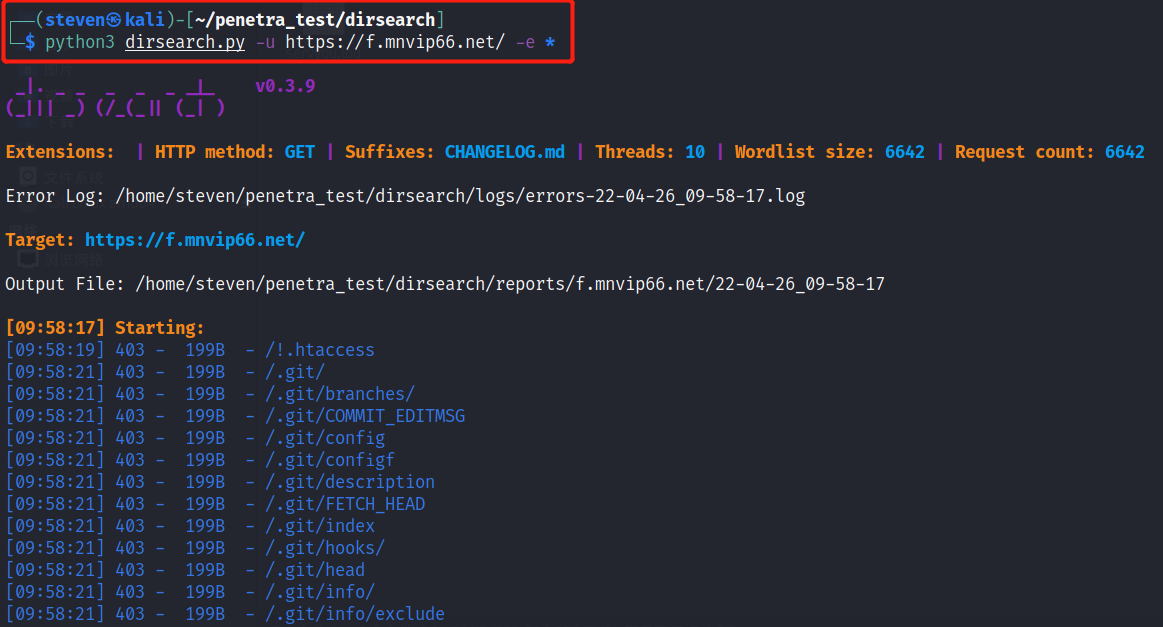Click the /.git/ result path
Screen dimensions: 1163x627
pyautogui.click(x=295, y=372)
